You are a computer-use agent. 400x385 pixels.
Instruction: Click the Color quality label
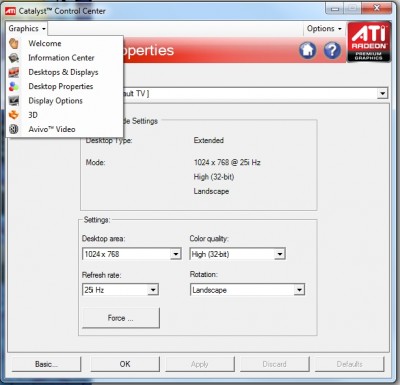pyautogui.click(x=209, y=239)
